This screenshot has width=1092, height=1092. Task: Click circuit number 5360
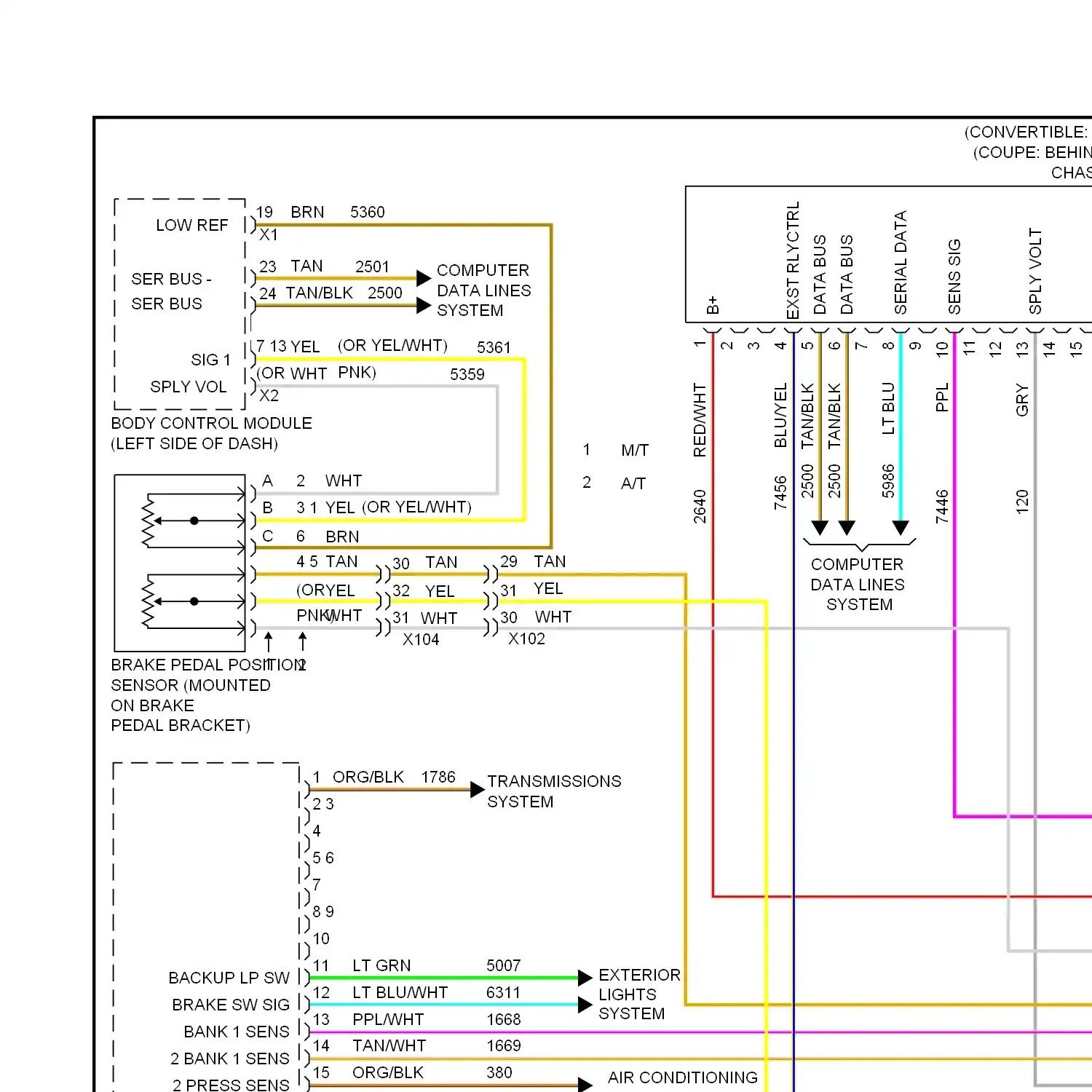[x=368, y=213]
